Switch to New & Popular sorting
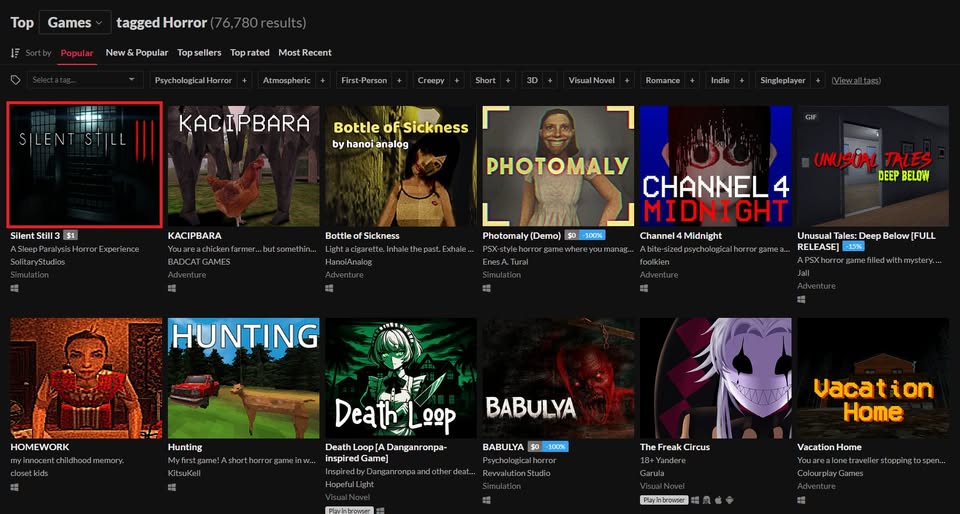This screenshot has height=514, width=960. [x=137, y=53]
